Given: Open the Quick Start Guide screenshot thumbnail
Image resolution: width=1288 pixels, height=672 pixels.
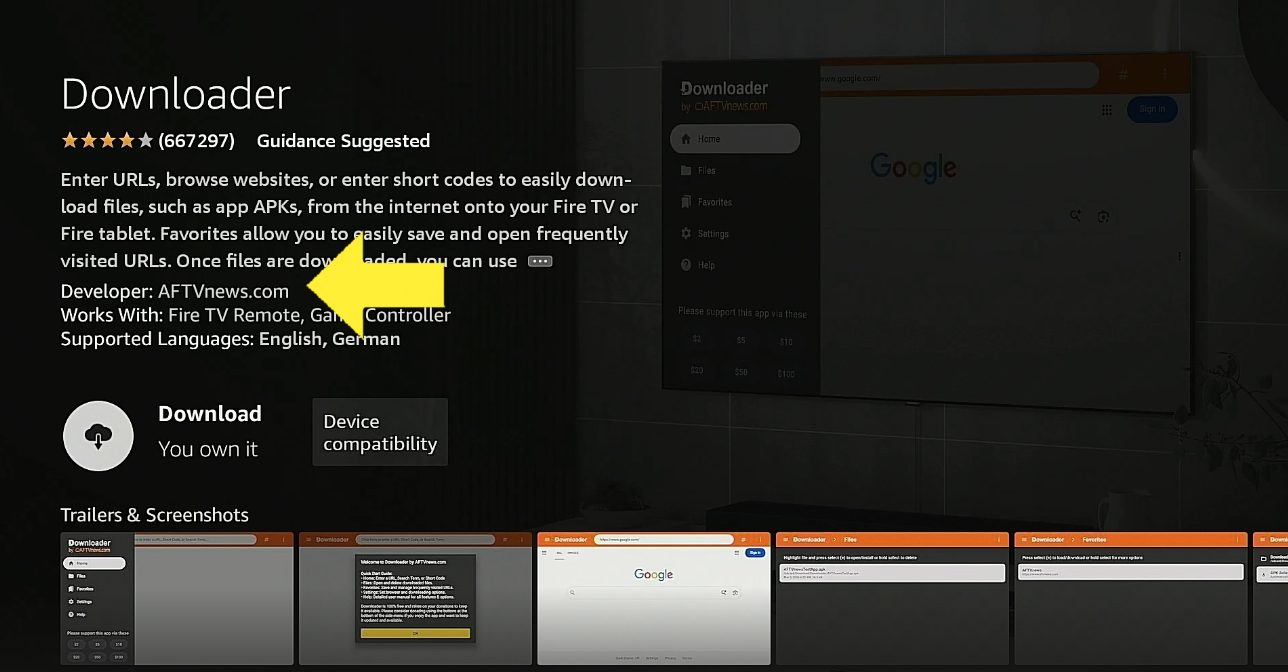Looking at the screenshot, I should [x=414, y=599].
